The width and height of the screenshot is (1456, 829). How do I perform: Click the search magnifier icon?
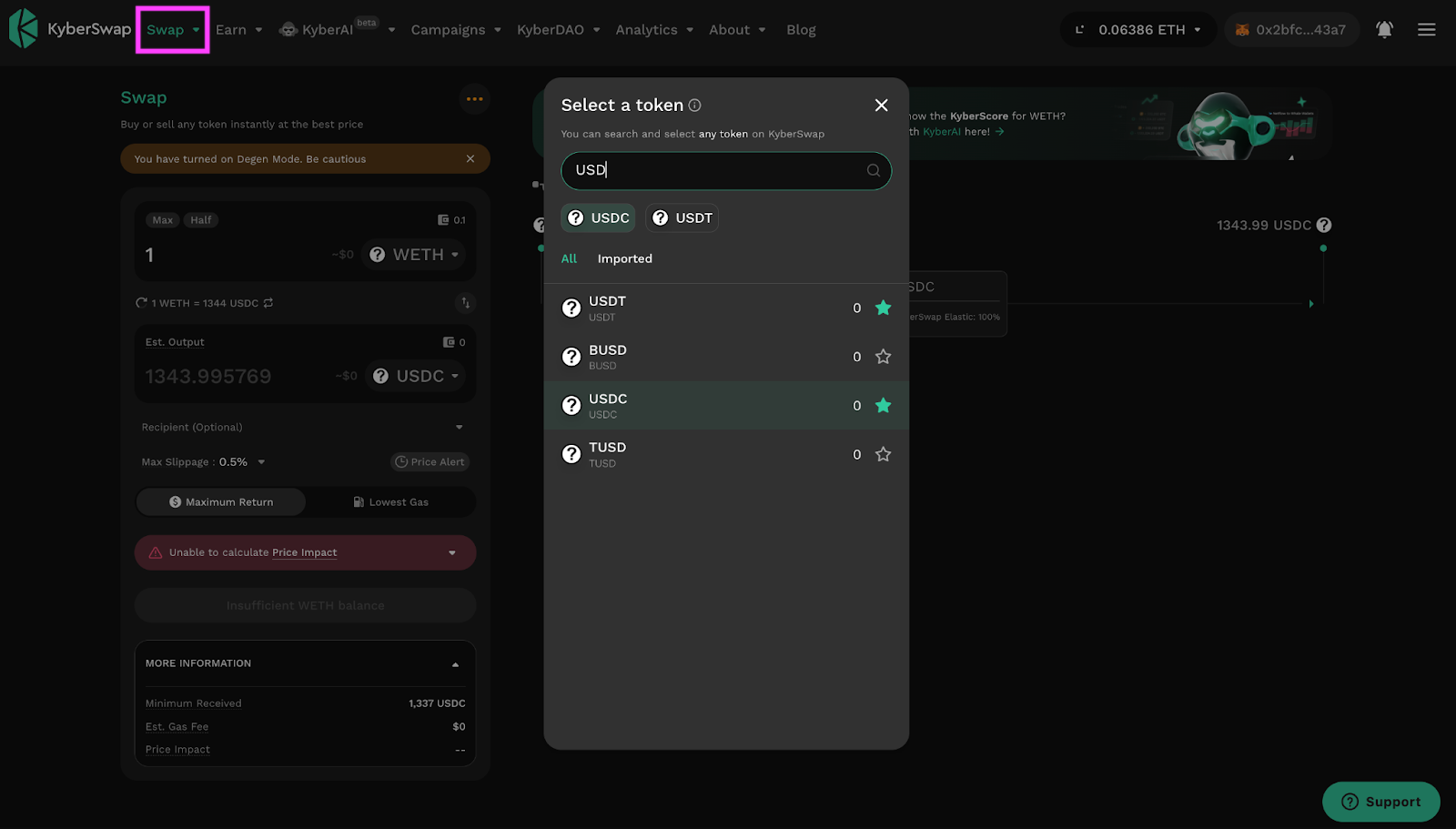(x=873, y=170)
